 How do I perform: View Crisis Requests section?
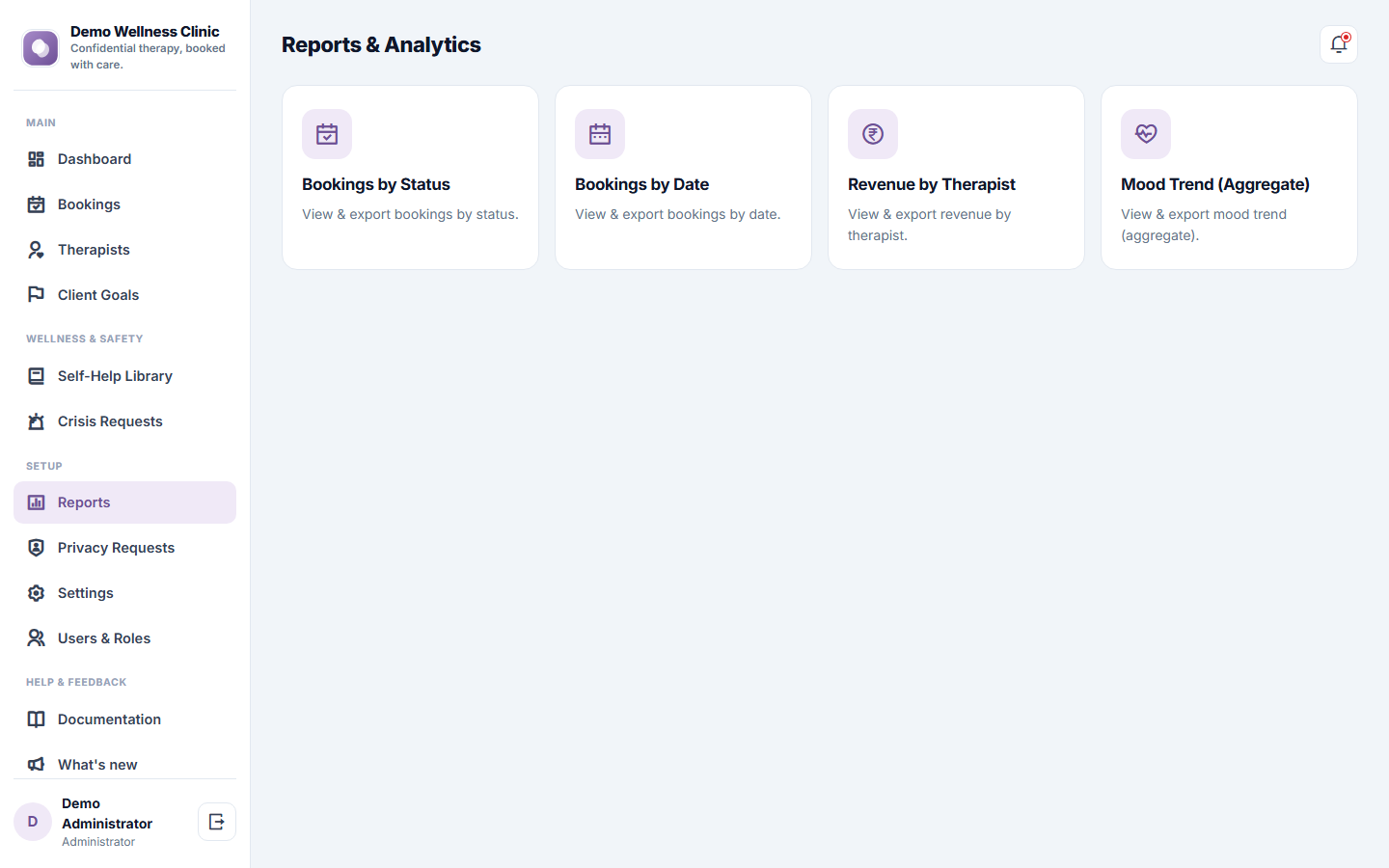click(124, 421)
